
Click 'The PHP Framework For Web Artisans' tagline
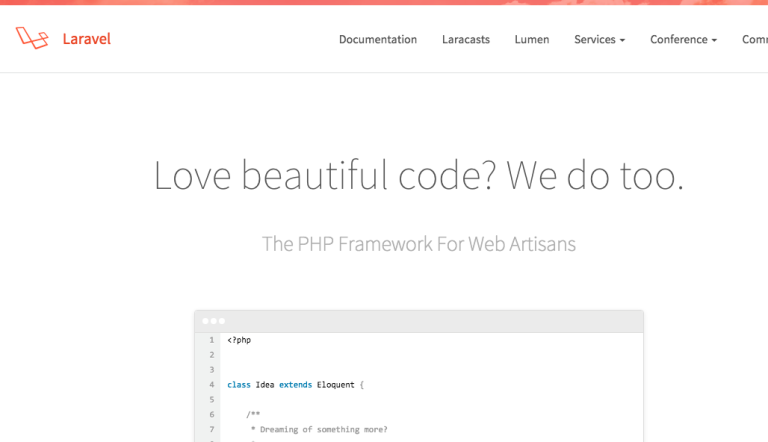419,244
